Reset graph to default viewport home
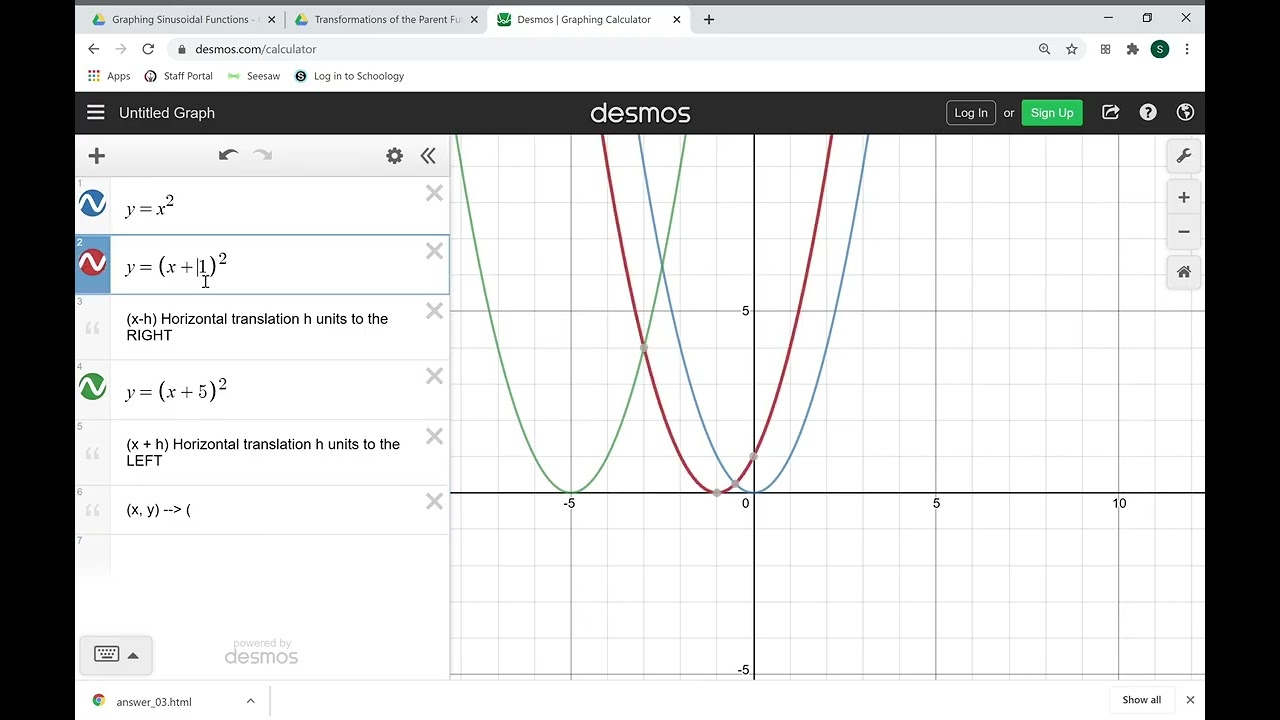The image size is (1280, 720). coord(1184,272)
